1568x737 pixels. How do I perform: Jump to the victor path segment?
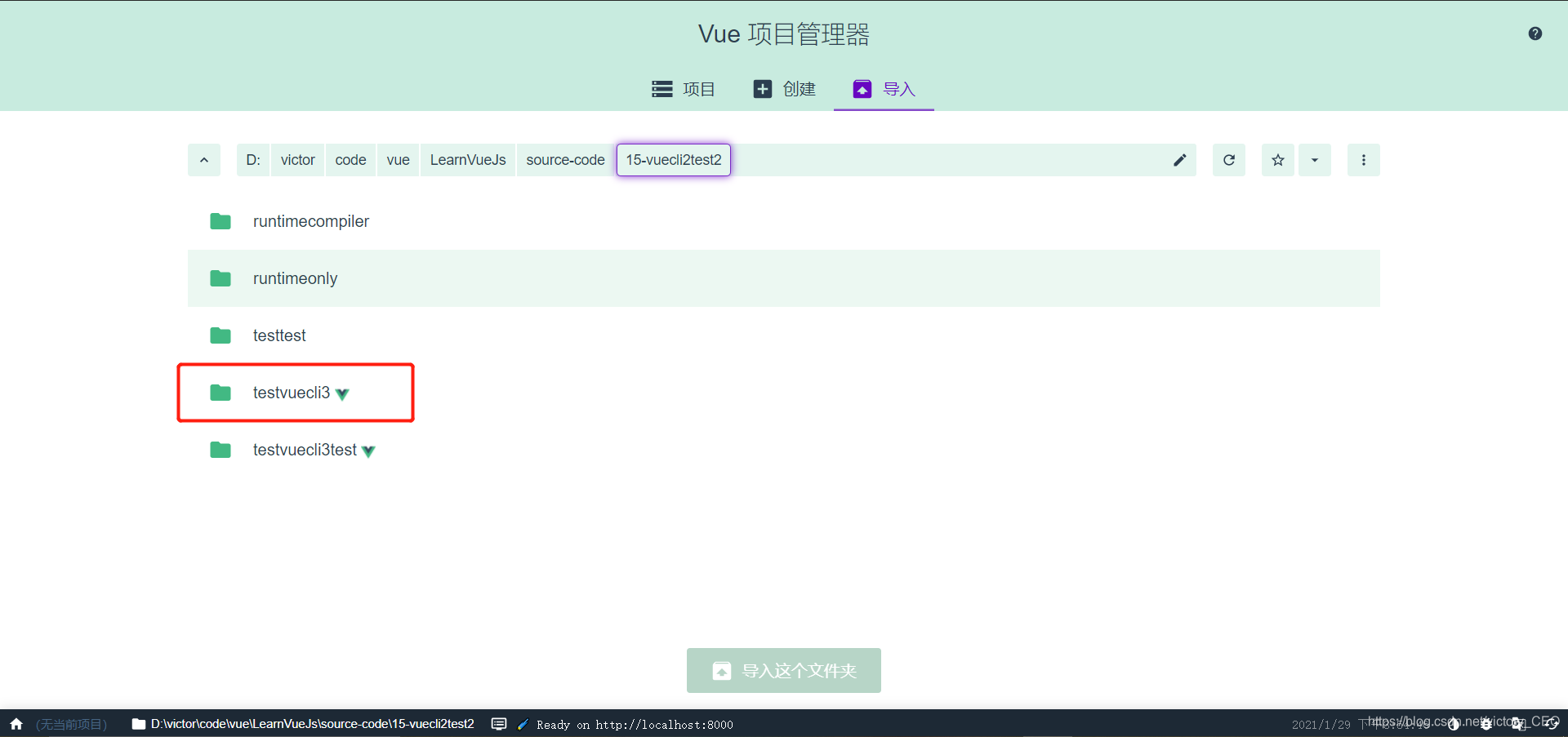coord(298,160)
